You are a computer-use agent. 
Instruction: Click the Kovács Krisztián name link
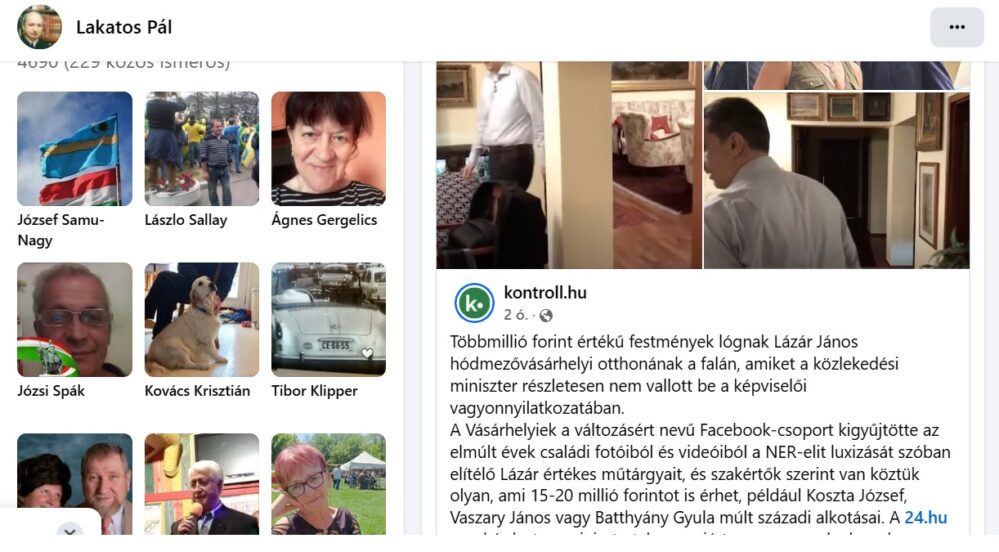pos(197,391)
